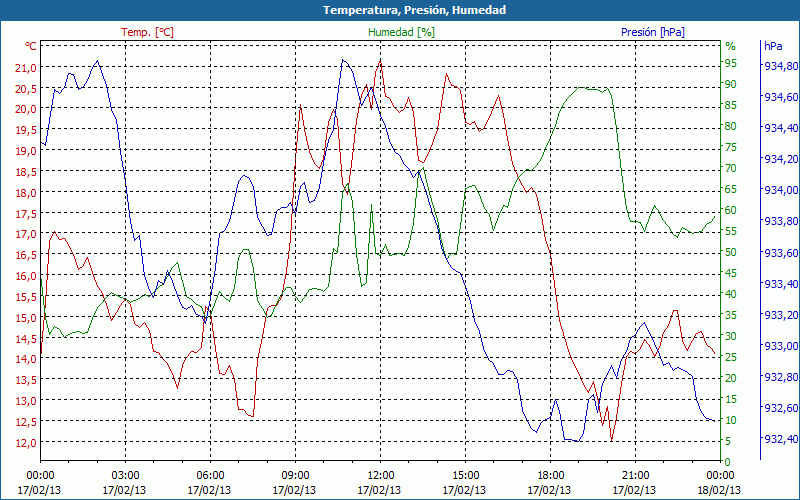This screenshot has height=500, width=800.
Task: Click the '932,40' pressure axis value
Action: point(781,439)
